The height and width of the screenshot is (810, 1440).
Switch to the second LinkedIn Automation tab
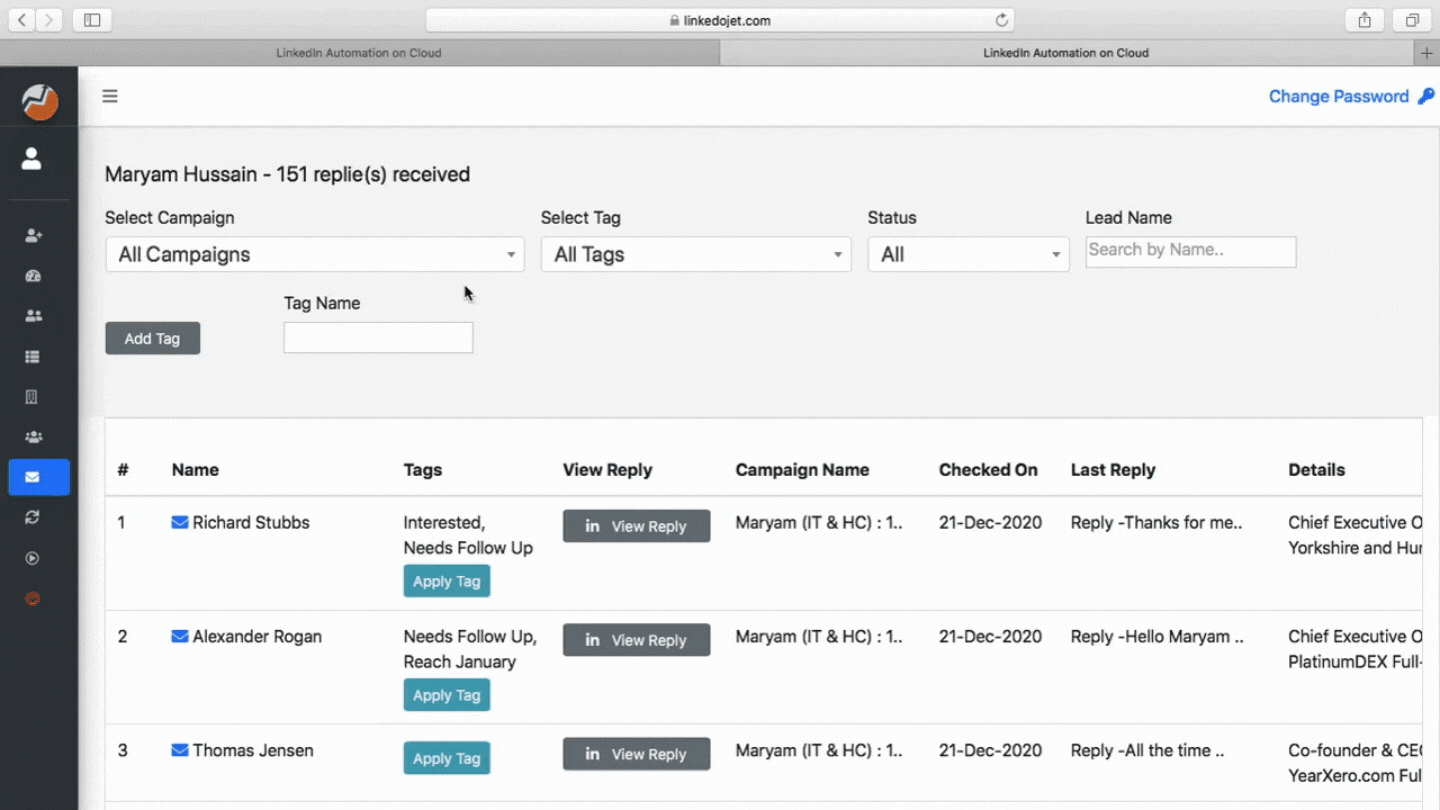pyautogui.click(x=1066, y=53)
